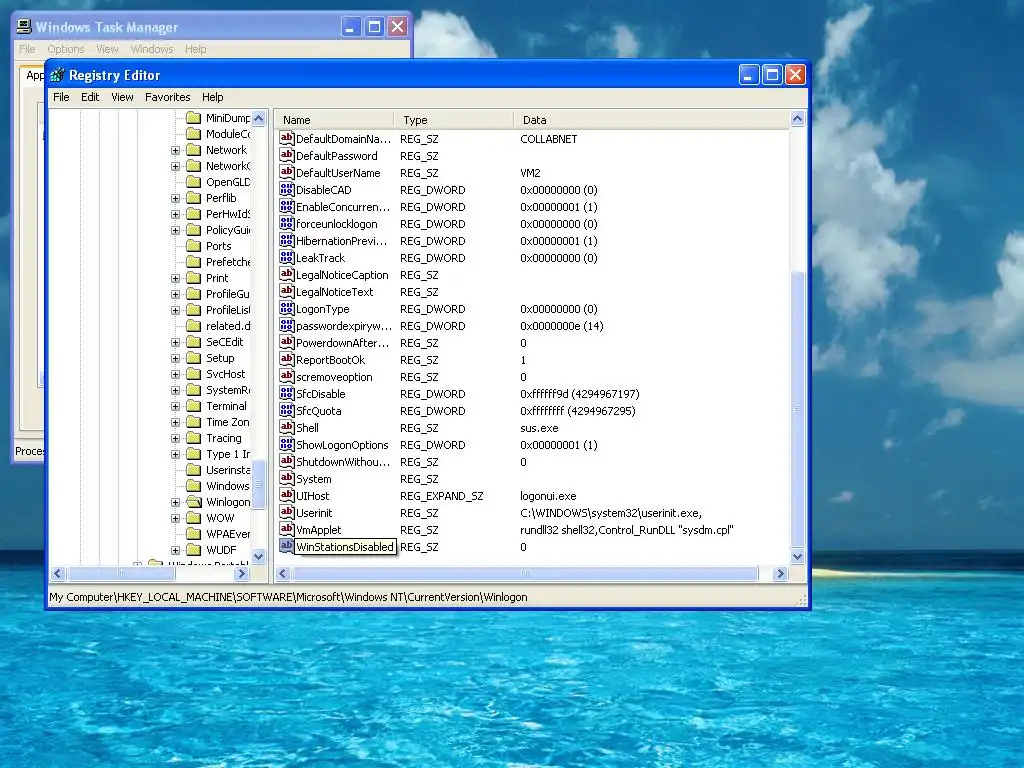Open Options menu in Windows Task Manager
The image size is (1024, 768).
pos(66,49)
